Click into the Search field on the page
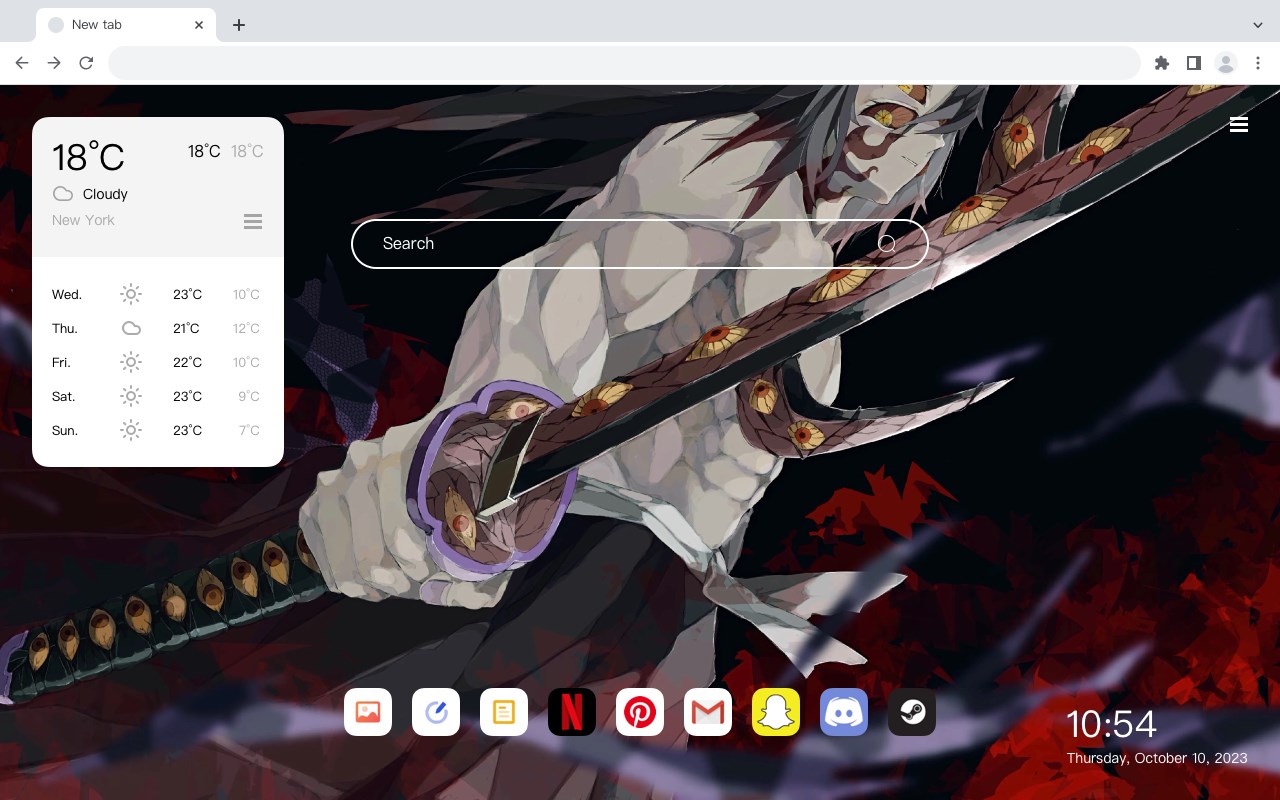The width and height of the screenshot is (1280, 800). tap(640, 244)
